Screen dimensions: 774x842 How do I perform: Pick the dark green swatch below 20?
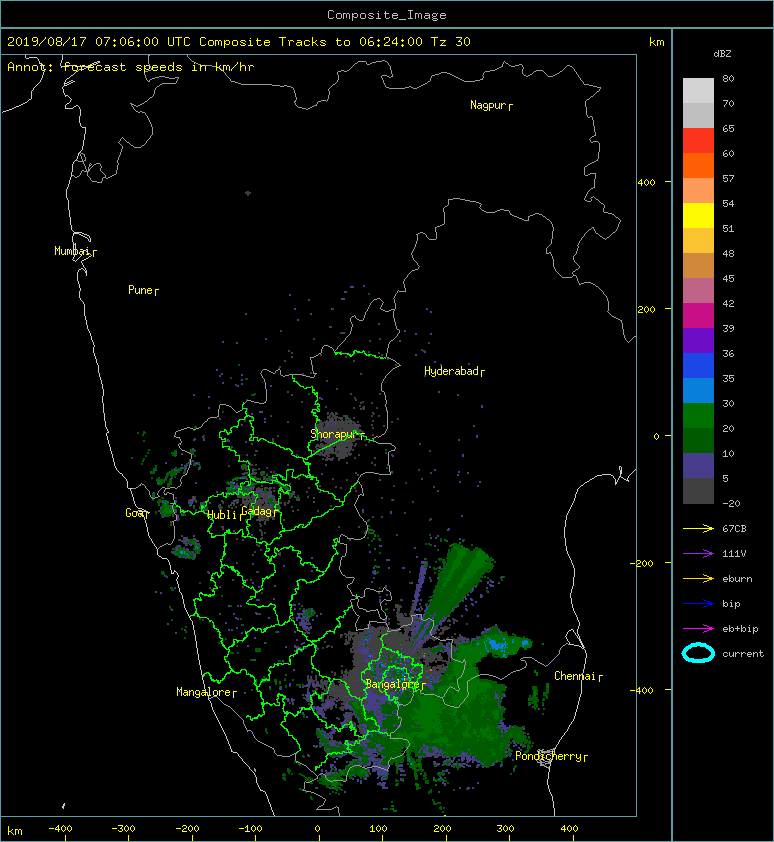coord(698,440)
